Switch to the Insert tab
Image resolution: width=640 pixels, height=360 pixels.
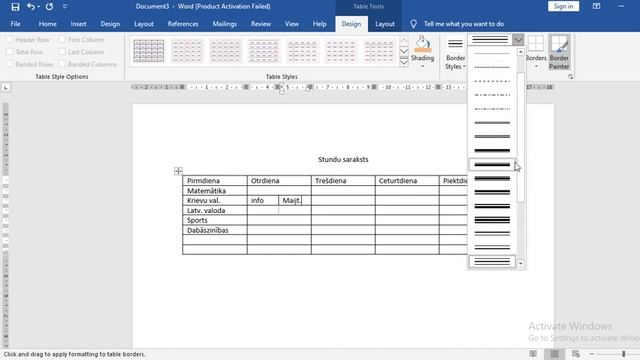coord(78,24)
